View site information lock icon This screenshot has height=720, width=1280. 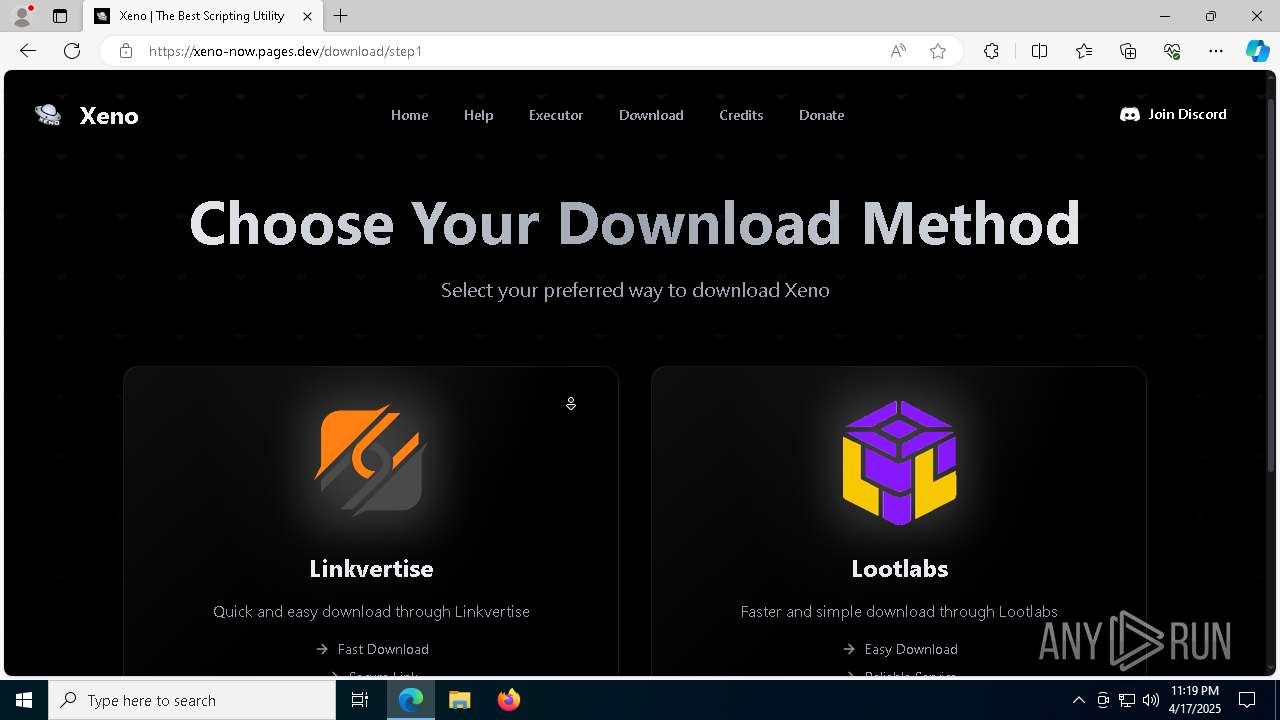(126, 51)
